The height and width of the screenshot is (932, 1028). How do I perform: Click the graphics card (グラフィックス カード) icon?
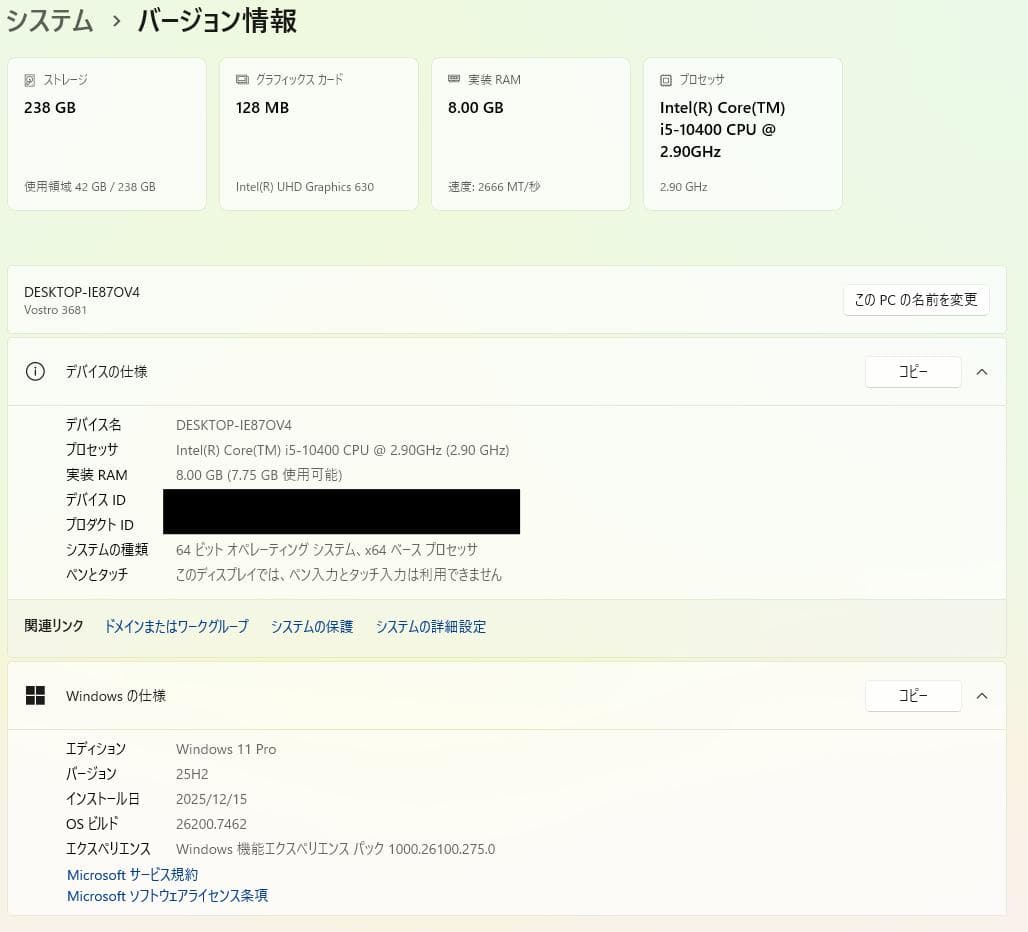point(241,79)
